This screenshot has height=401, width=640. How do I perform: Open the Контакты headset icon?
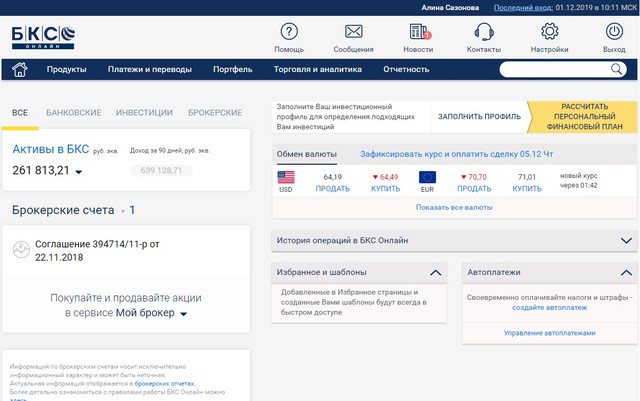tap(484, 32)
